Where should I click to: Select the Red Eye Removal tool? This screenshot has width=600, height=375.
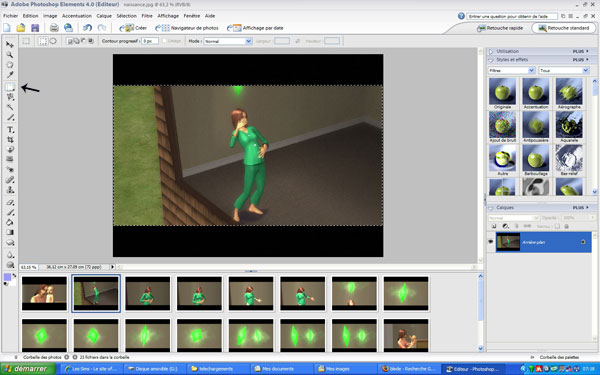coord(10,170)
